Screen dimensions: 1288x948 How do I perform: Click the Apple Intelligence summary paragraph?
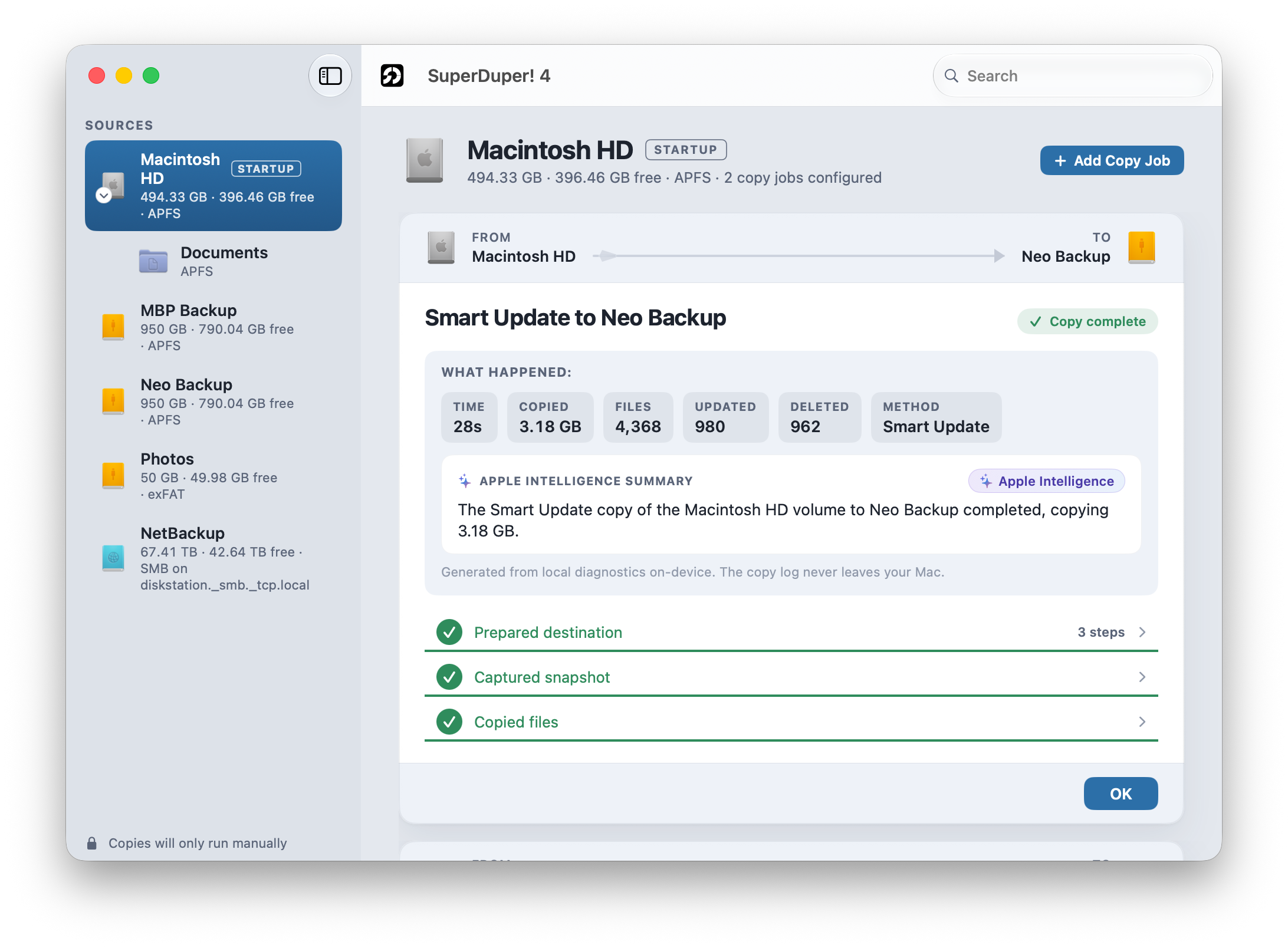[x=783, y=520]
